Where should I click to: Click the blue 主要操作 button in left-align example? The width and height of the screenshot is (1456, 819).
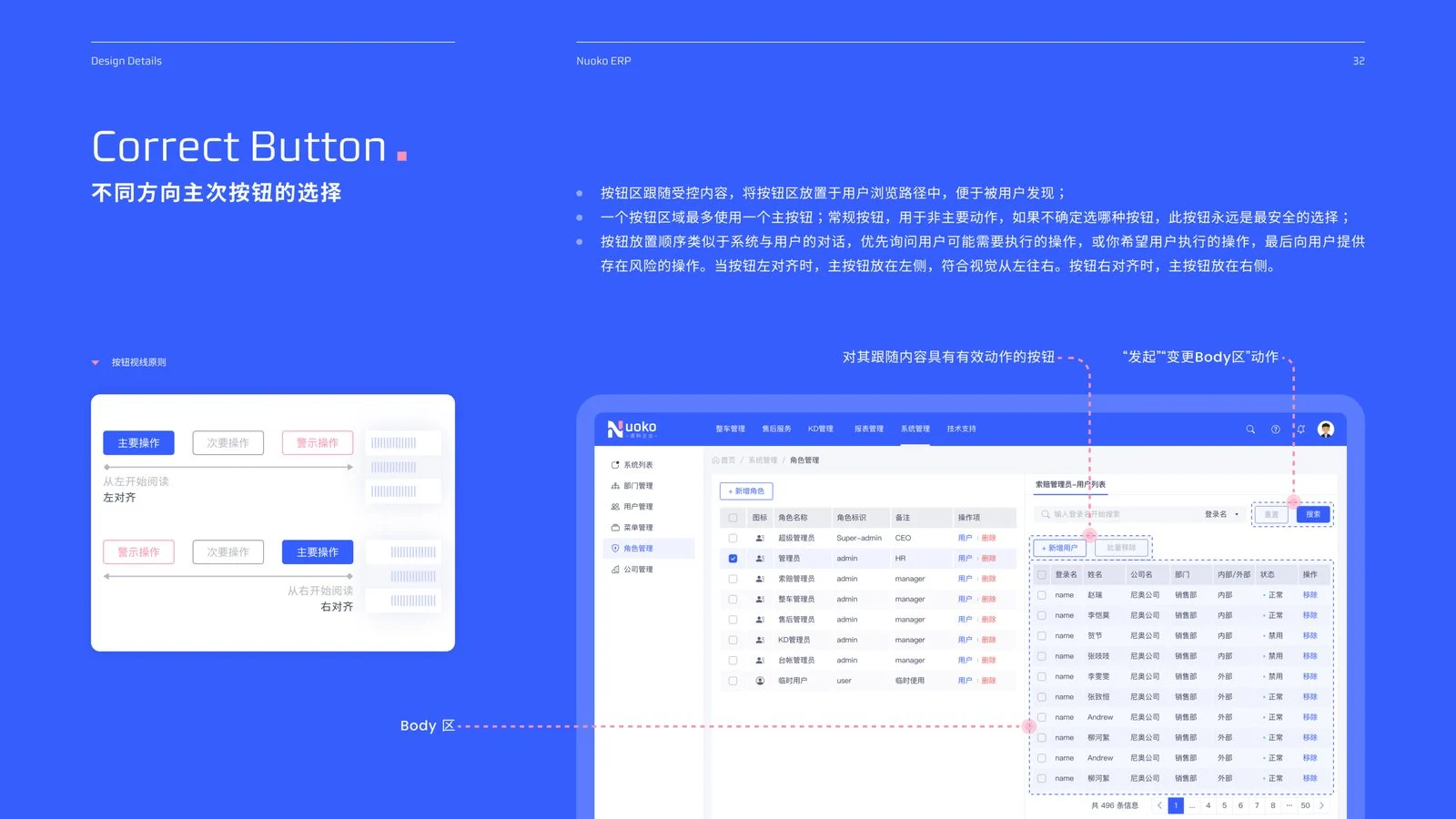point(138,443)
